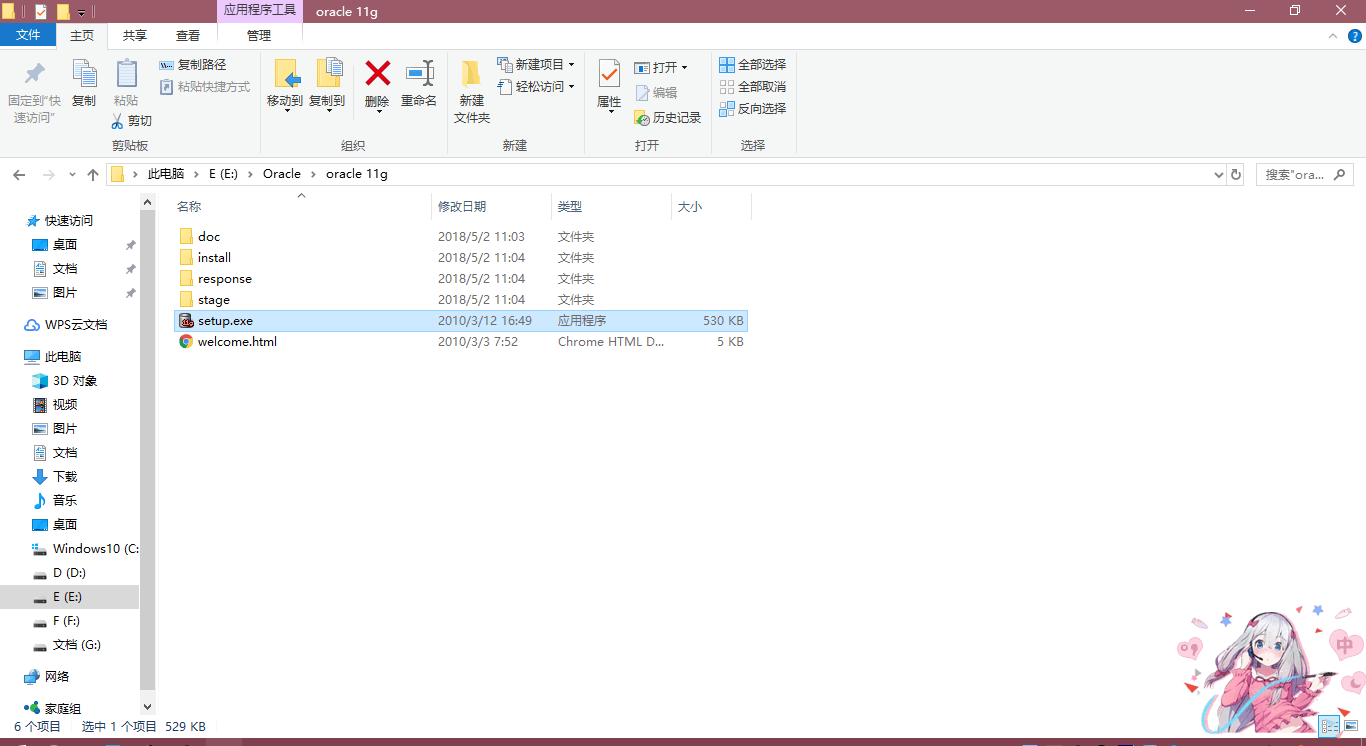This screenshot has width=1366, height=746.
Task: Sort by the 修改日期 column header
Action: click(x=491, y=207)
